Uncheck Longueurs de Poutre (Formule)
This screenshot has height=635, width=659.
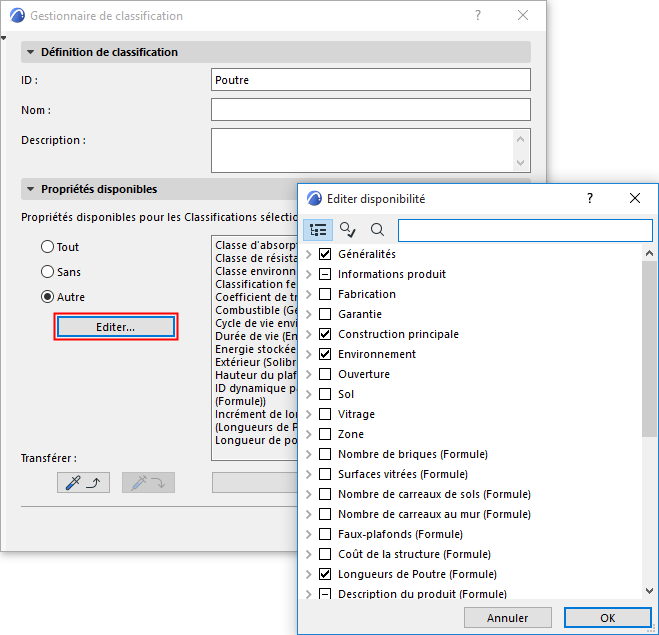coord(325,574)
